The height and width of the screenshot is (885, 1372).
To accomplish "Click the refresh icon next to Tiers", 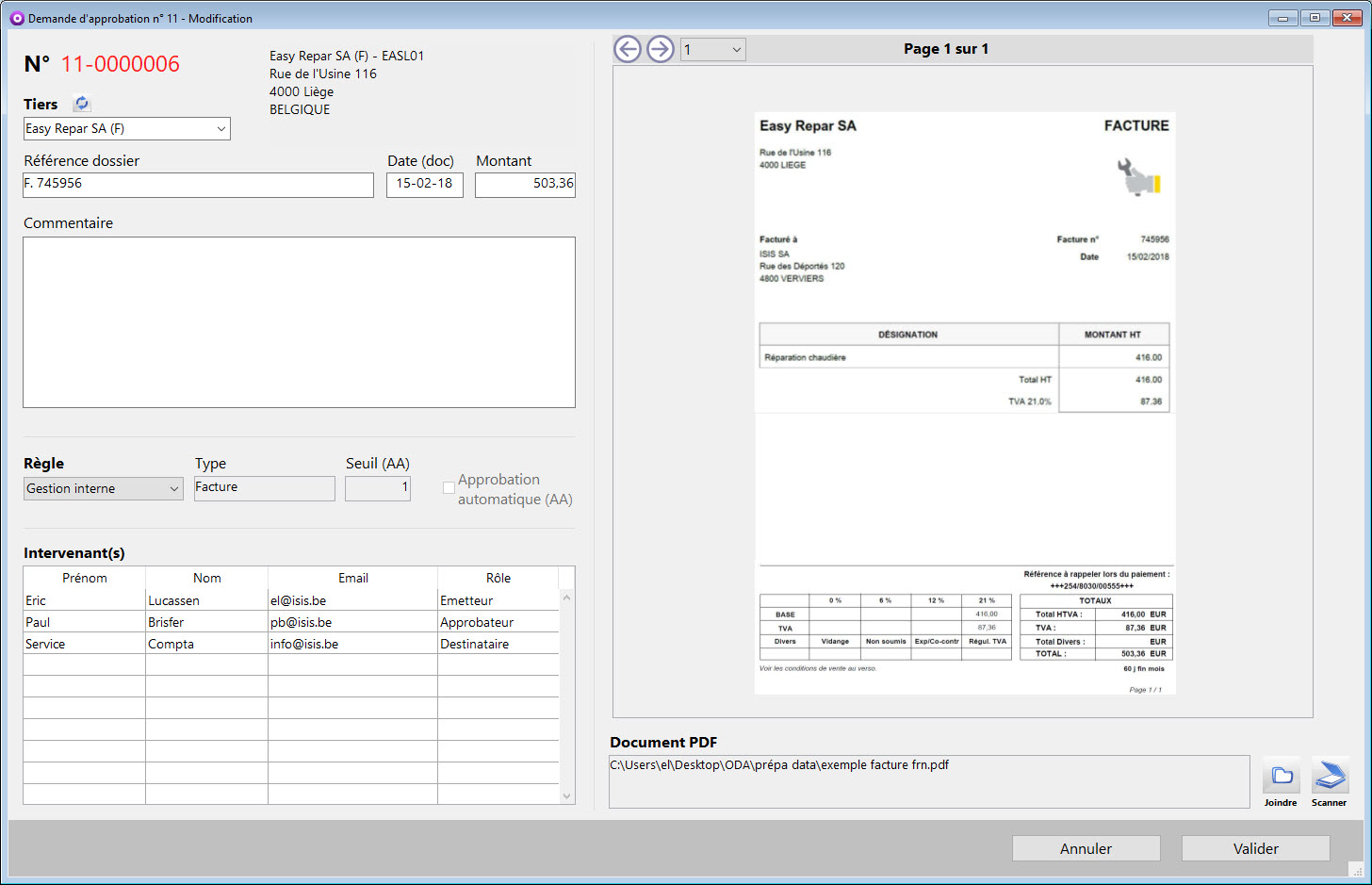I will (82, 104).
